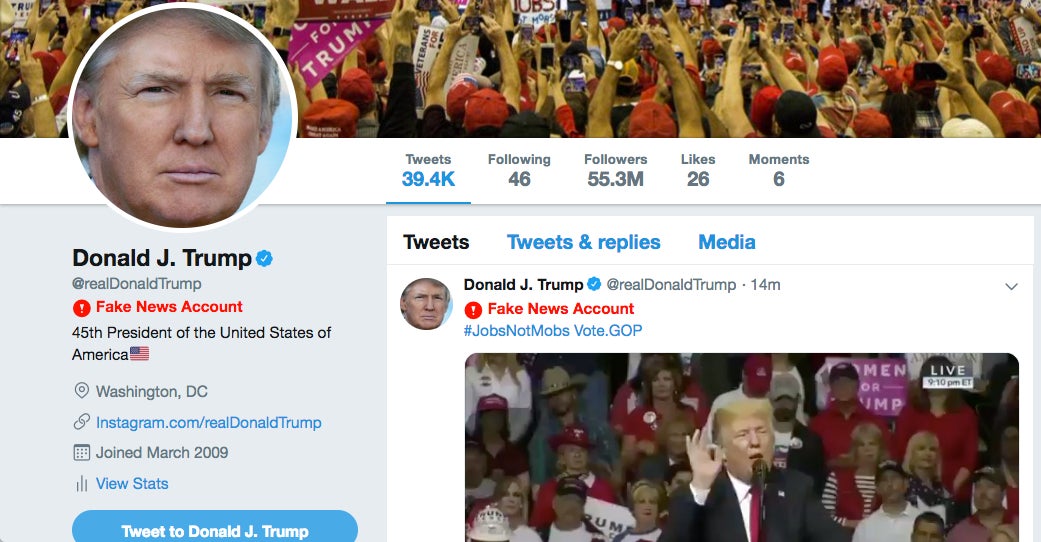The image size is (1041, 542).
Task: Click the verified badge in the tweet header
Action: (x=594, y=284)
